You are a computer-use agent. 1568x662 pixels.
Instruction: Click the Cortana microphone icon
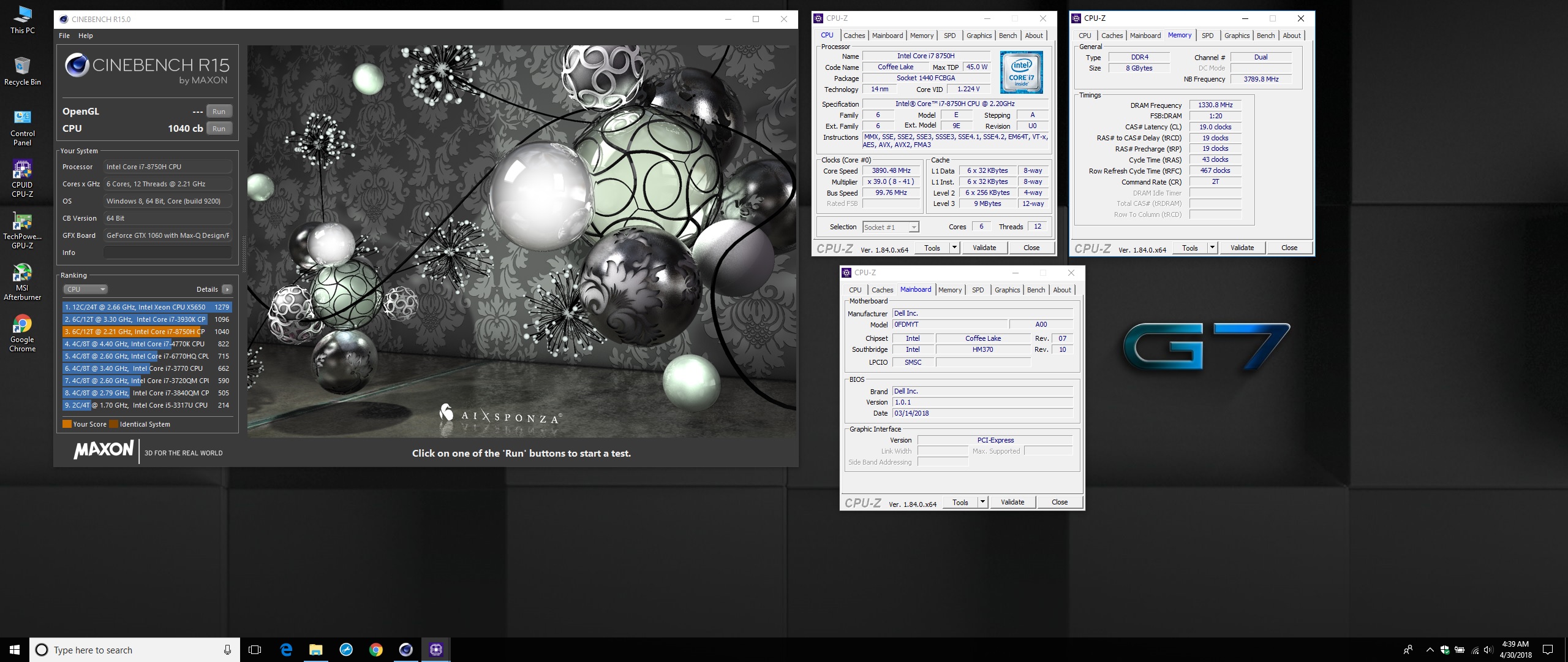227,650
